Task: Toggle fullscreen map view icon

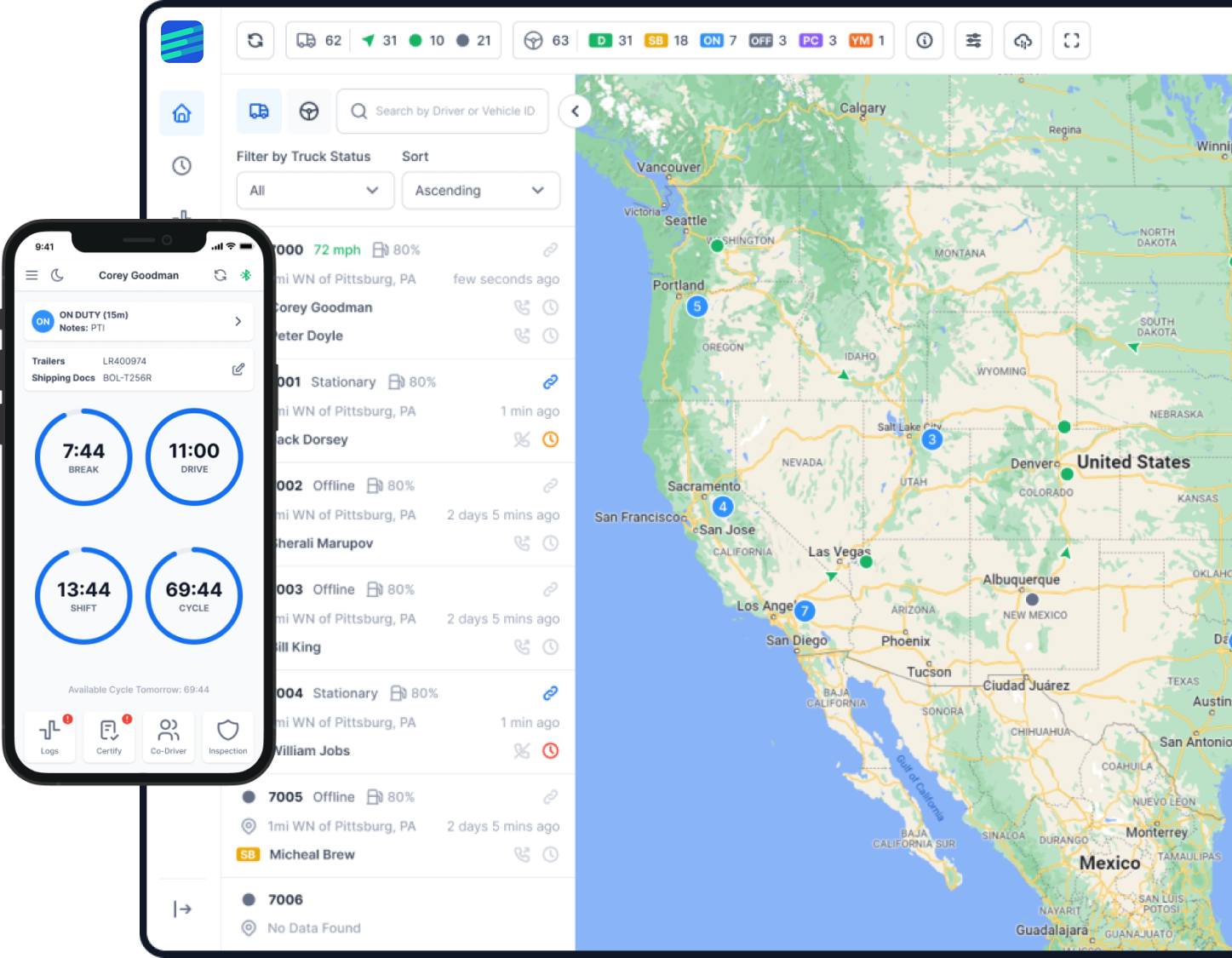Action: pyautogui.click(x=1072, y=40)
